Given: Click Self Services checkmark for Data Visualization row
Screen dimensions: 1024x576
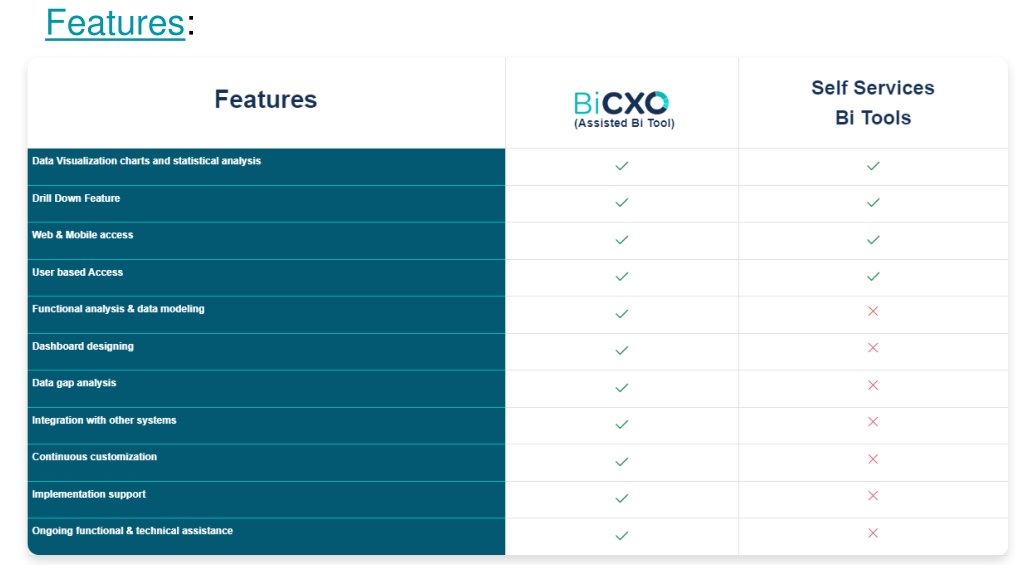Looking at the screenshot, I should tap(873, 166).
